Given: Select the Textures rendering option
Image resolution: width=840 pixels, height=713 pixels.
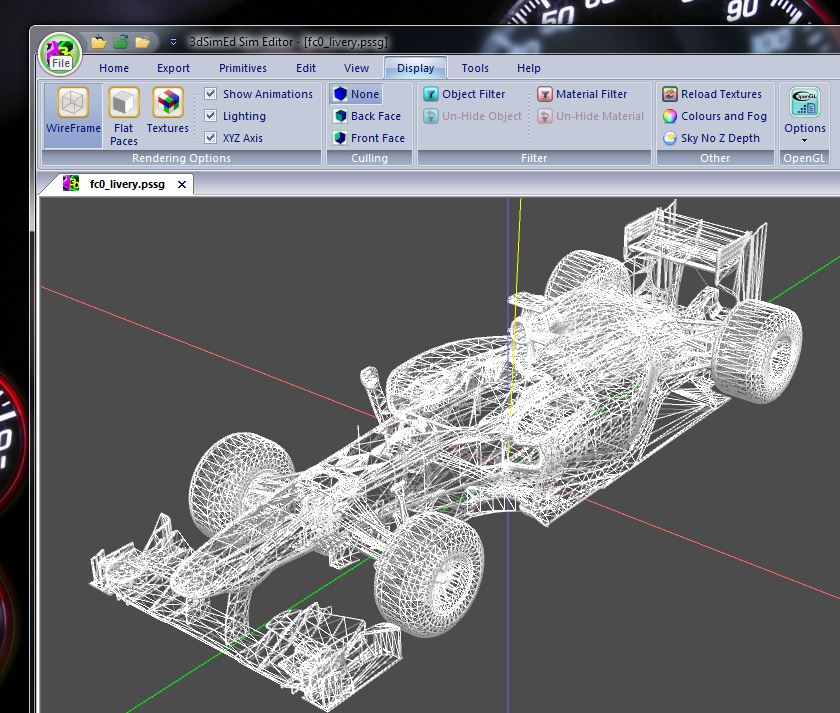Looking at the screenshot, I should tap(168, 112).
